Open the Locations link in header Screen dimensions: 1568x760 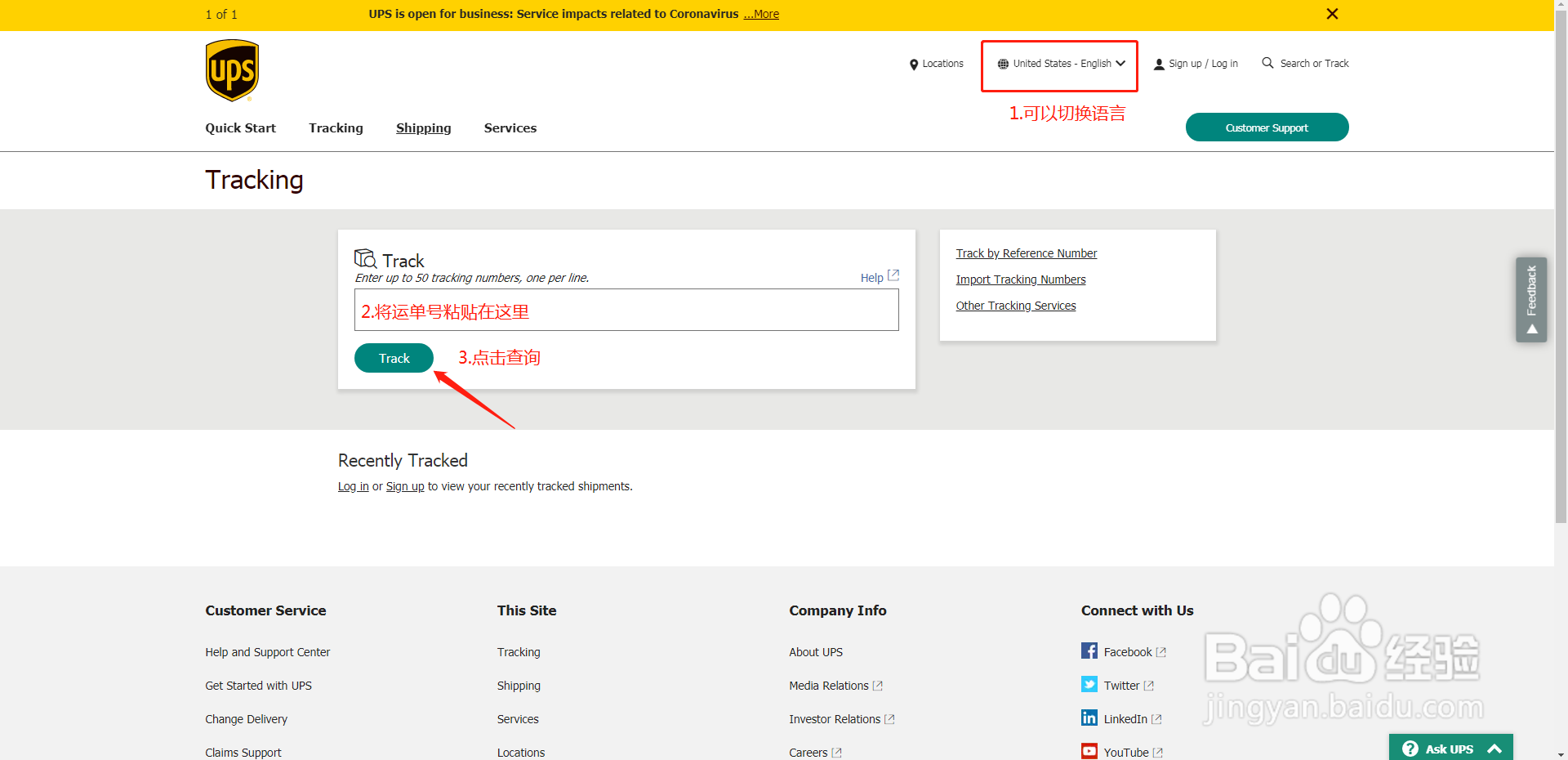pos(942,64)
